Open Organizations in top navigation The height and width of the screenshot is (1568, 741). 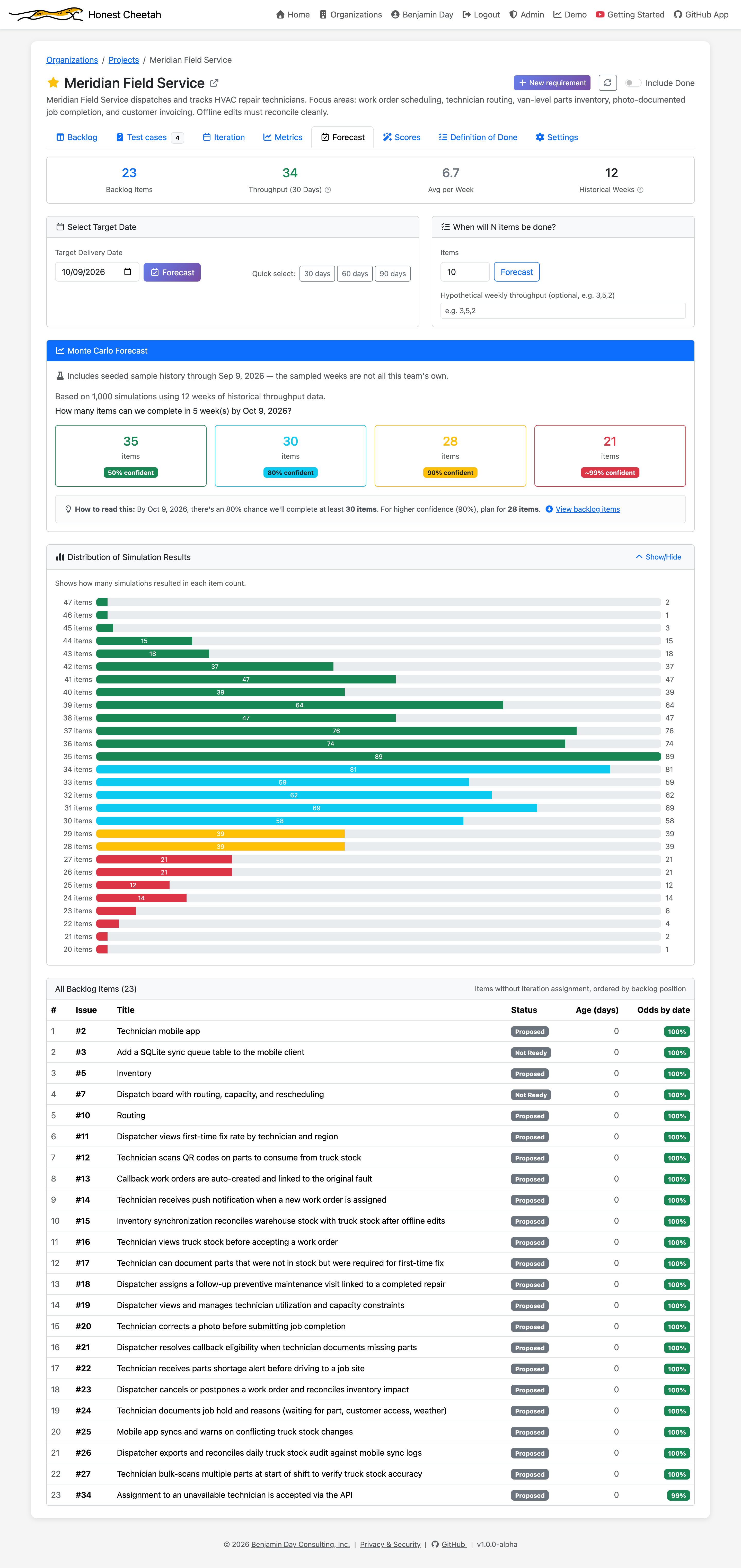coord(351,15)
